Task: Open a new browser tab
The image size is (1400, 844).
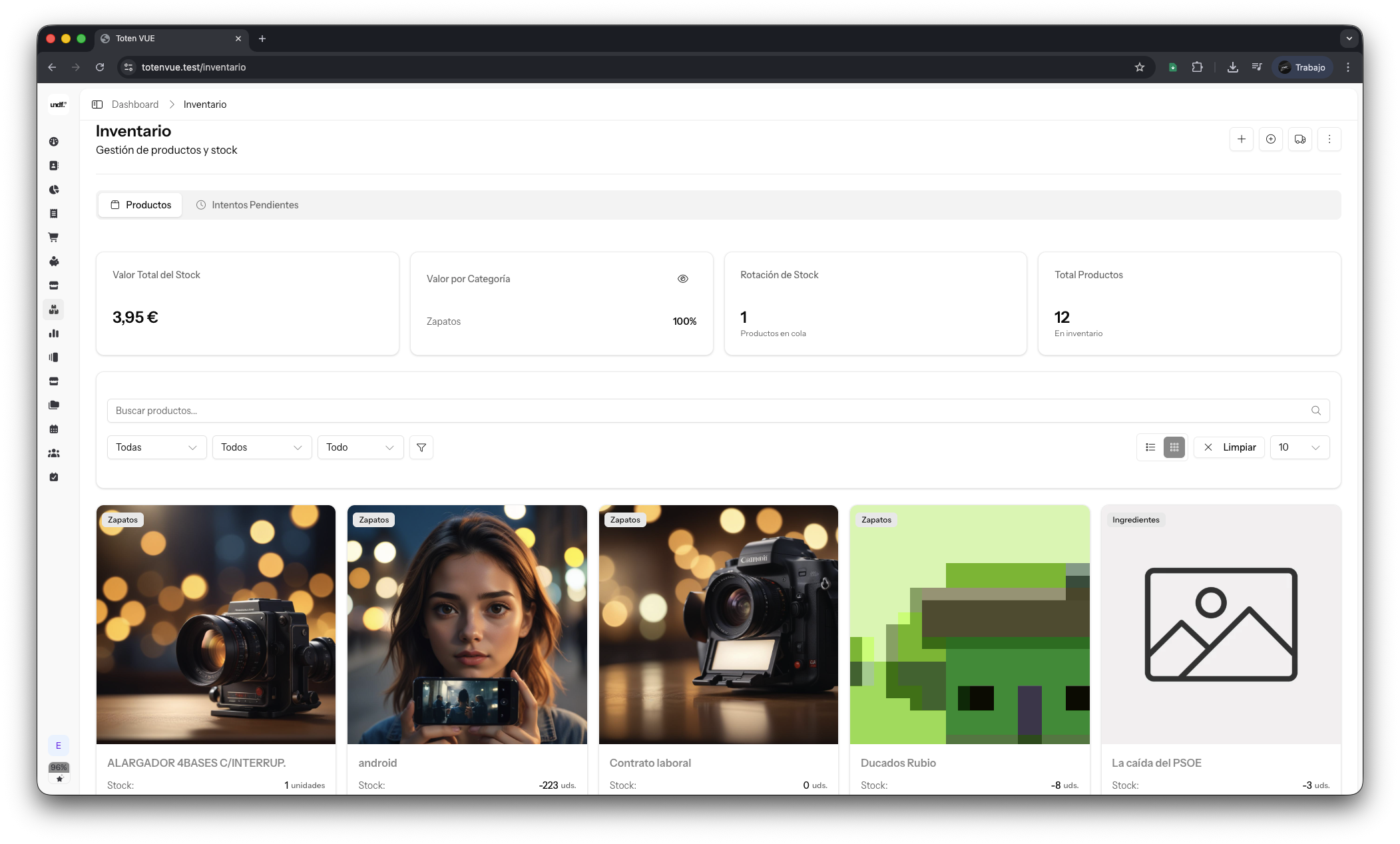Action: tap(262, 39)
